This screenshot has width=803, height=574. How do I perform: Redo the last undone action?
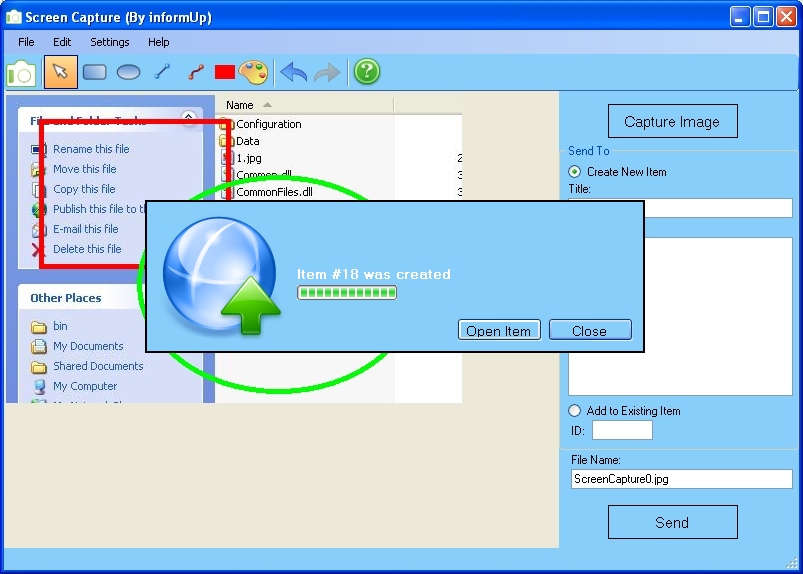[327, 72]
